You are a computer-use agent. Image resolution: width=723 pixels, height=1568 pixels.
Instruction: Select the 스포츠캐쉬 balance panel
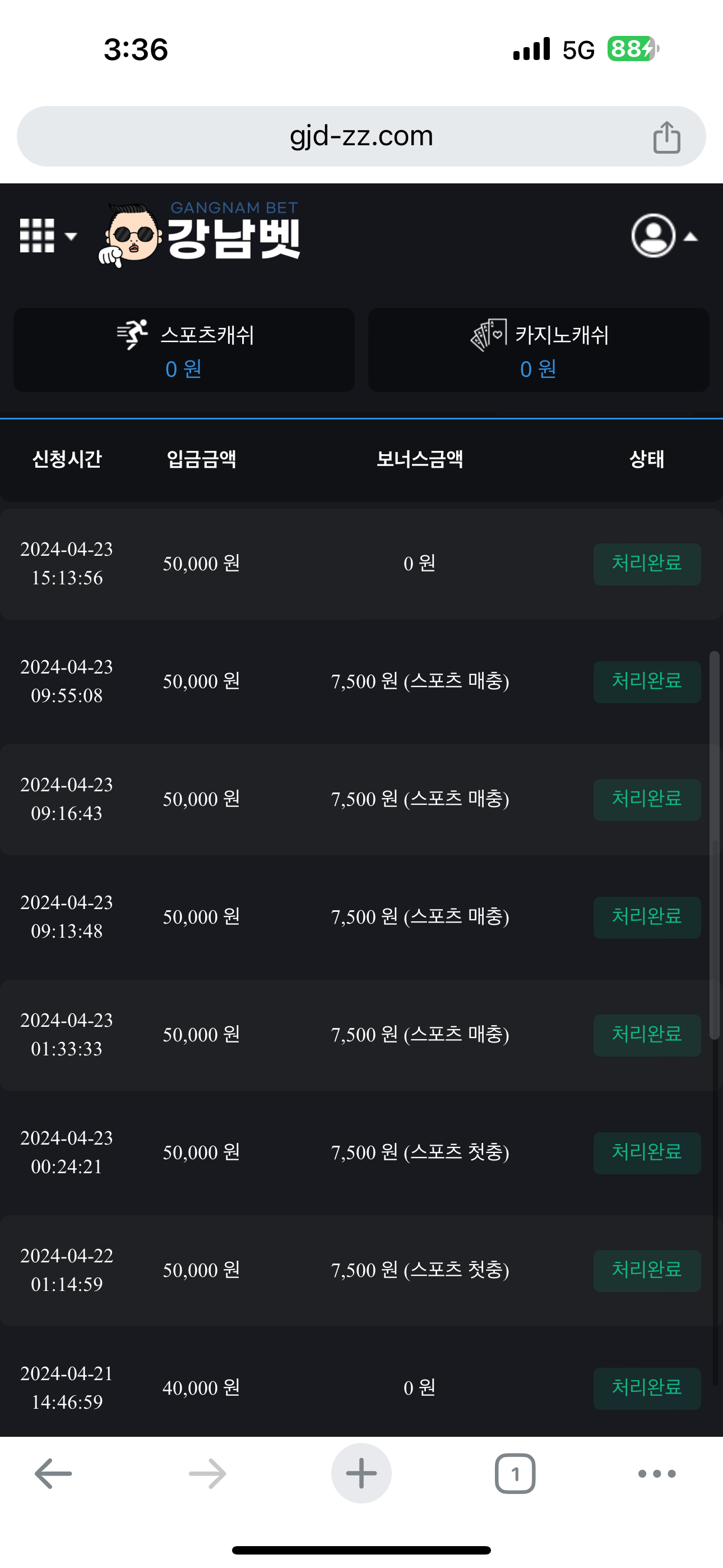click(x=184, y=350)
